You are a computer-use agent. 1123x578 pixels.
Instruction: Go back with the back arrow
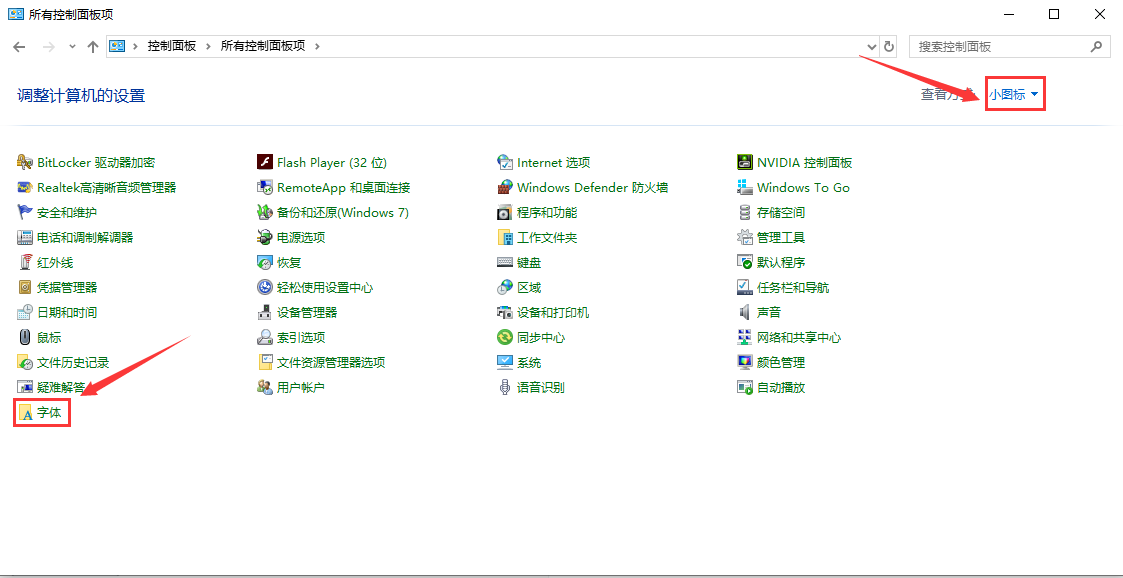[19, 47]
